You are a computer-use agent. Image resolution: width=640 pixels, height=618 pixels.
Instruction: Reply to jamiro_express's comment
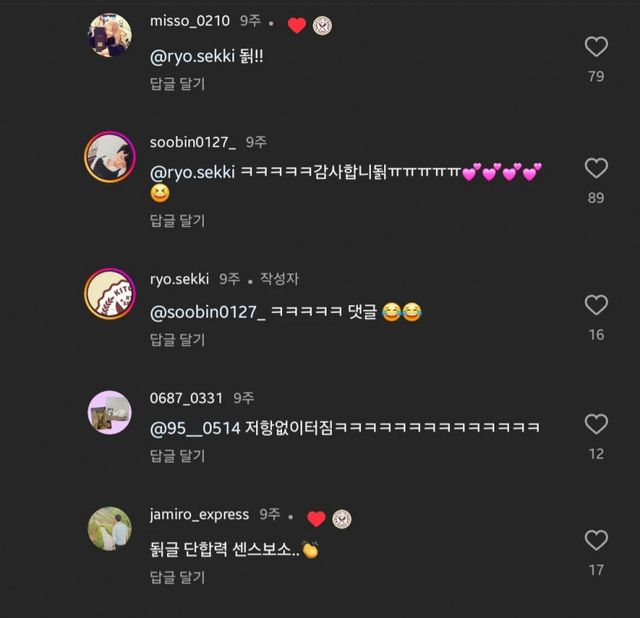tap(177, 577)
